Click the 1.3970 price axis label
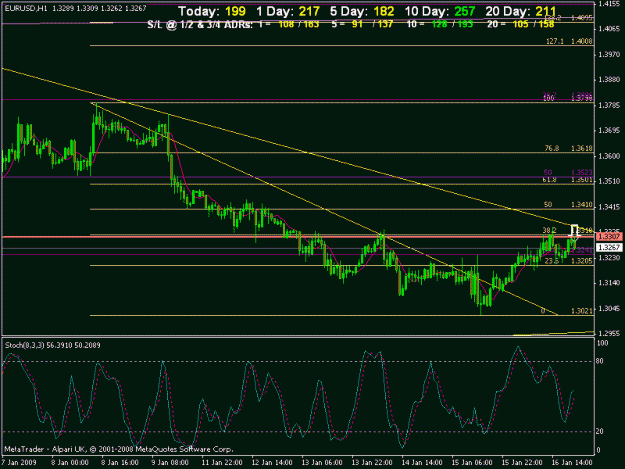Viewport: 625px width, 469px height. tap(609, 54)
